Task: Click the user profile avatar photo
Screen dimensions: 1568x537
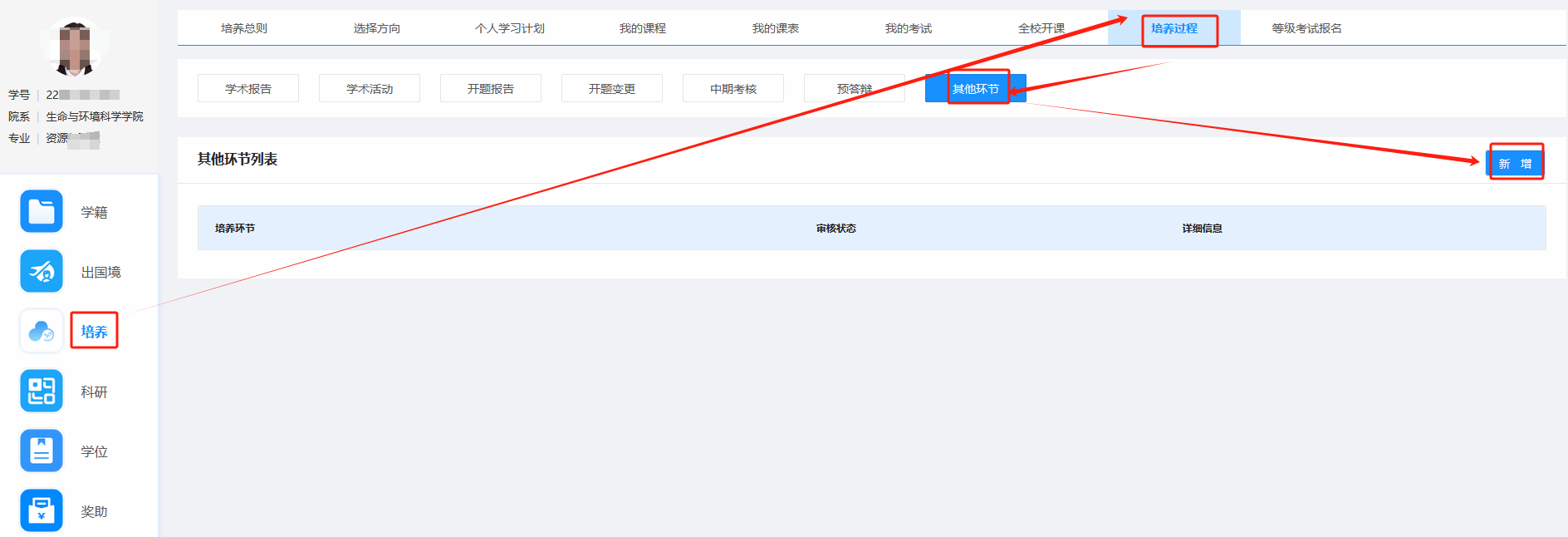Action: [75, 47]
